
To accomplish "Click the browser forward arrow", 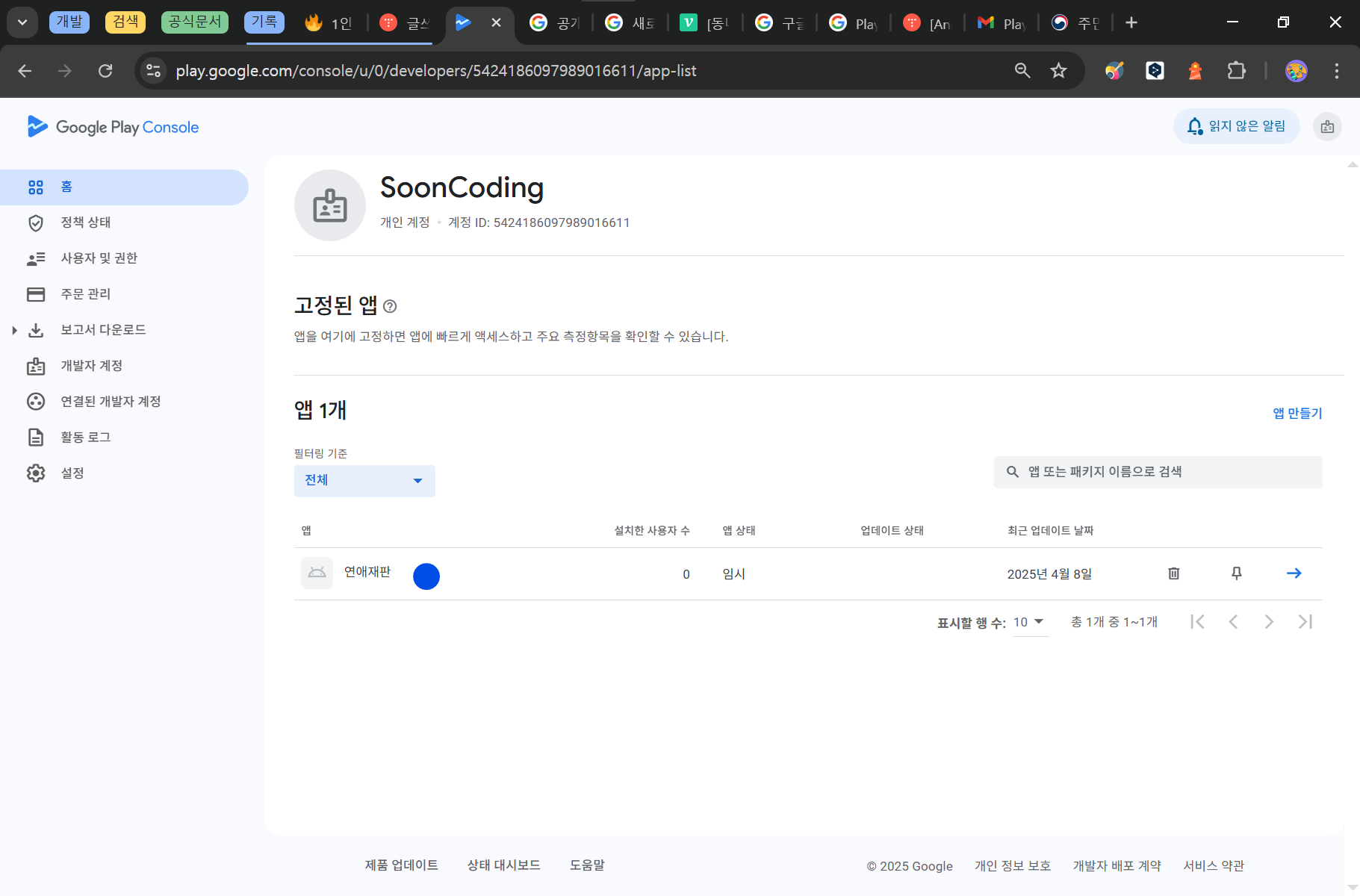I will (65, 71).
